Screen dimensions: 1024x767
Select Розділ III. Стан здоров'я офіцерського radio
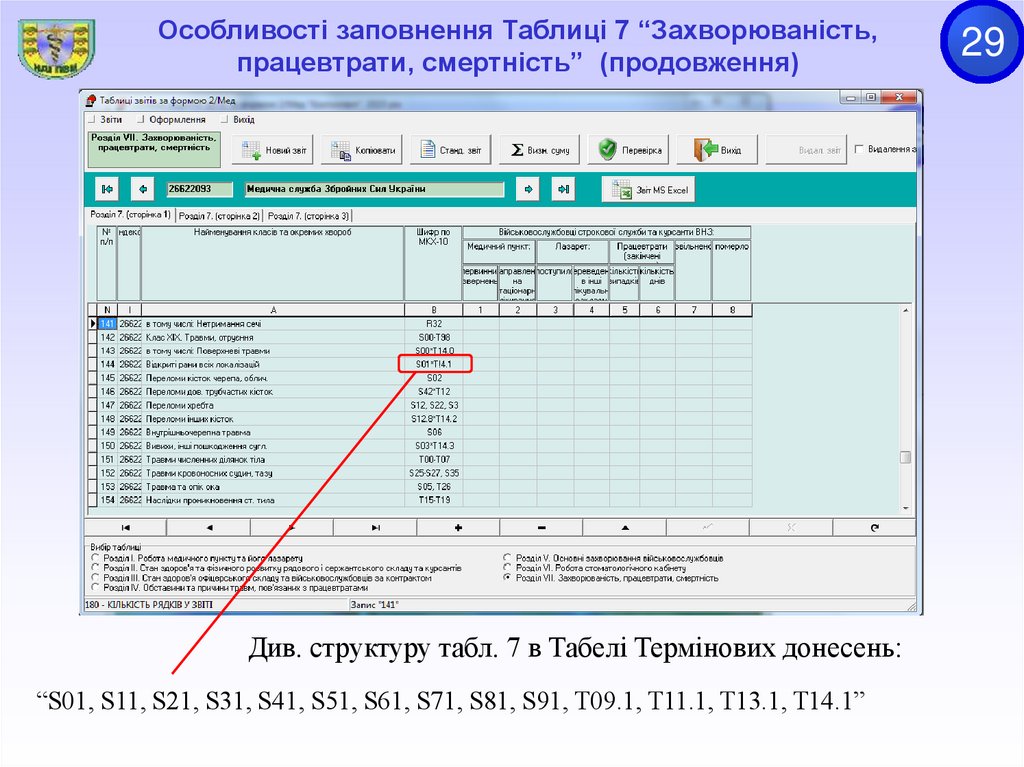point(95,578)
